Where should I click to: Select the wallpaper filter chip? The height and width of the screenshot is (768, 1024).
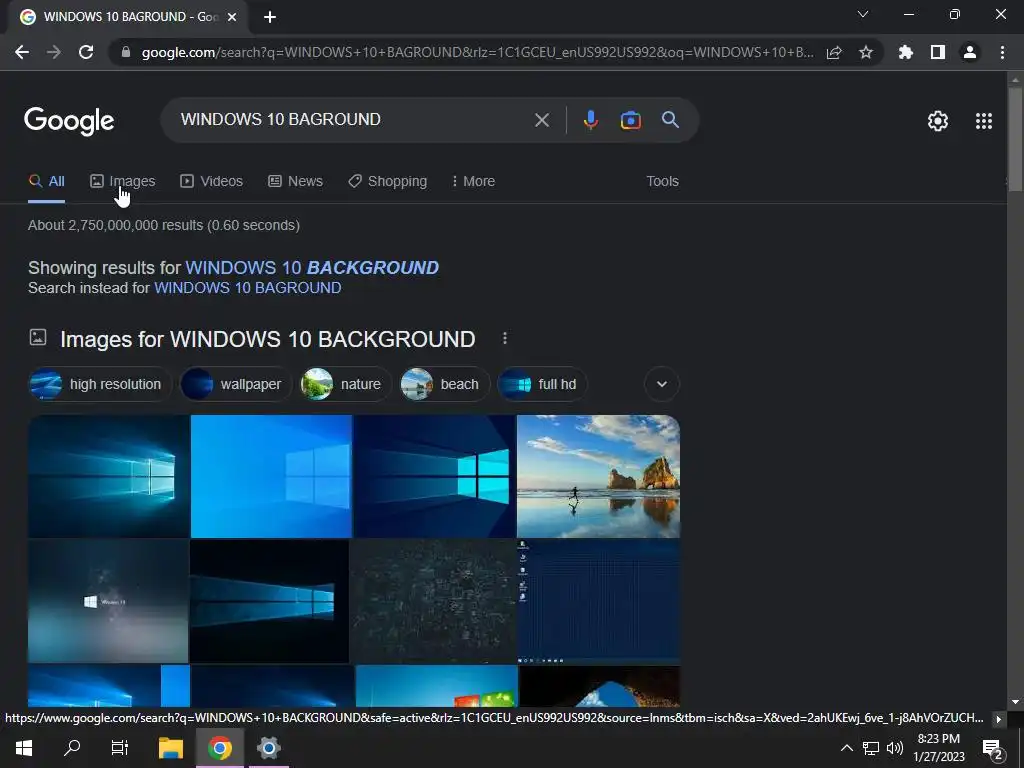pos(236,385)
